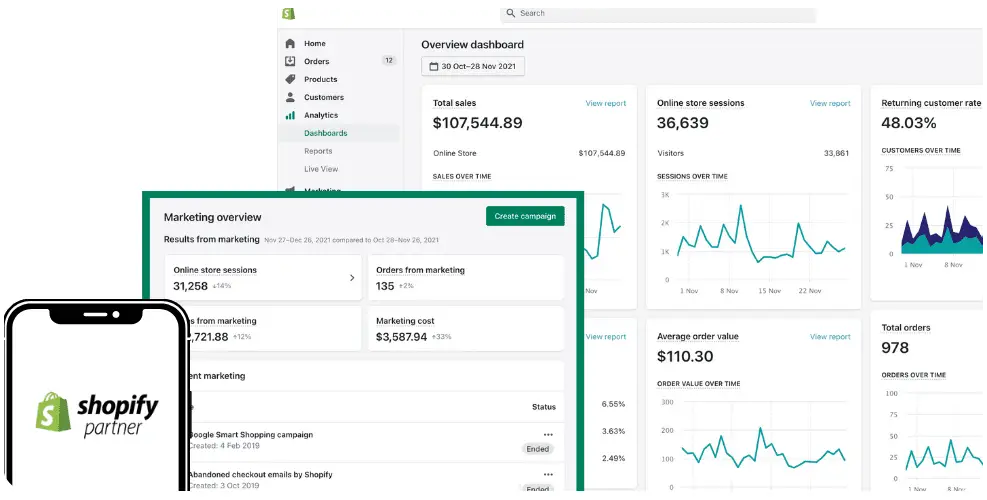Screen dimensions: 987x500
Task: Click the Total sales heading
Action: (454, 103)
